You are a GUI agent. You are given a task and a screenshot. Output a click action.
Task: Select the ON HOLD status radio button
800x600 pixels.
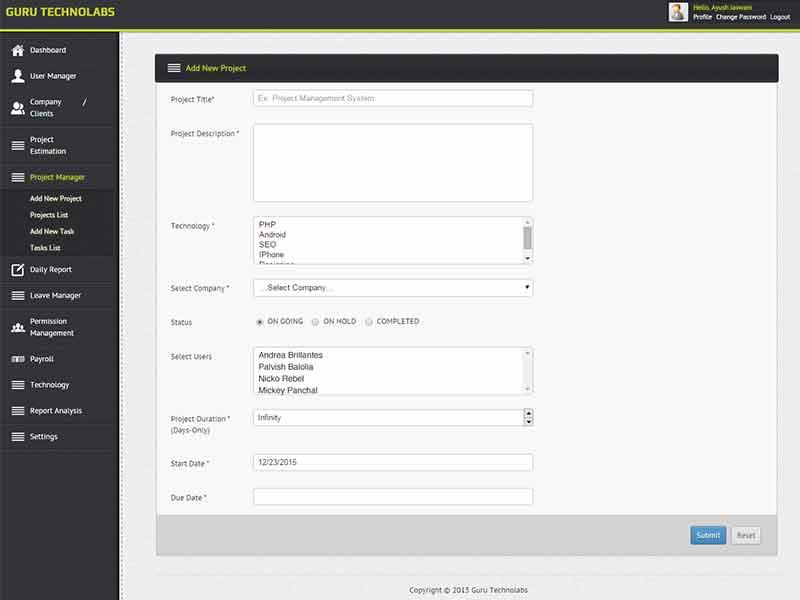click(x=315, y=321)
